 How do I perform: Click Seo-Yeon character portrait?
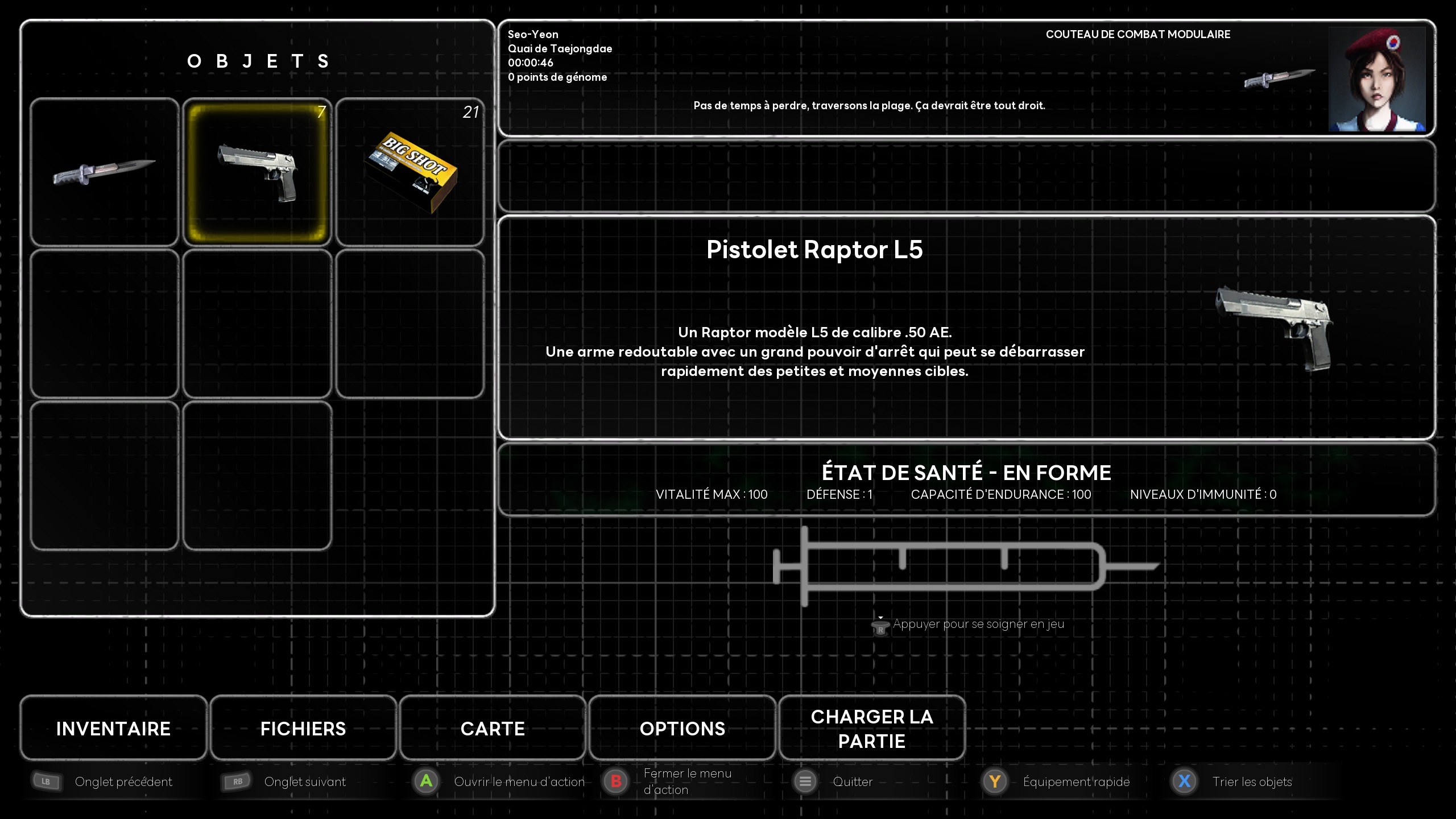[x=1376, y=80]
